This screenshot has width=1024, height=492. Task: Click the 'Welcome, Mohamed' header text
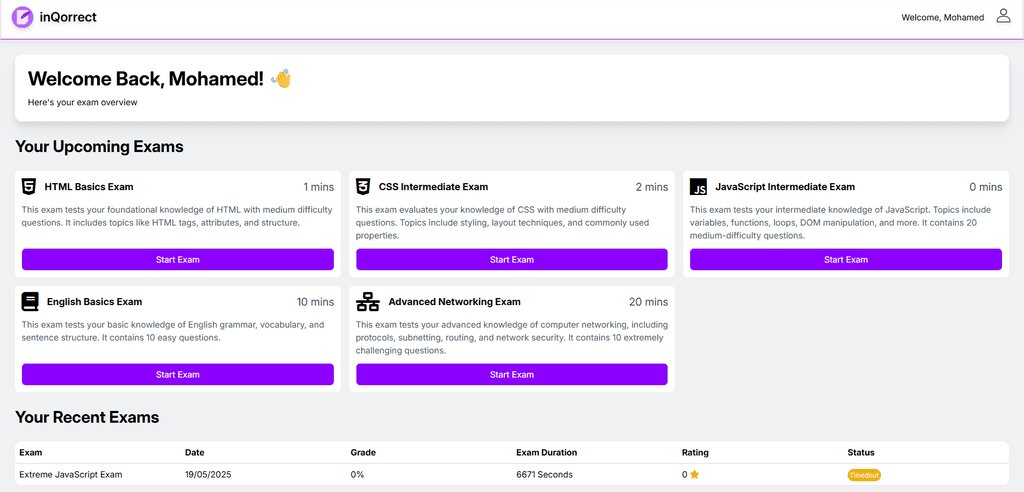tap(942, 18)
